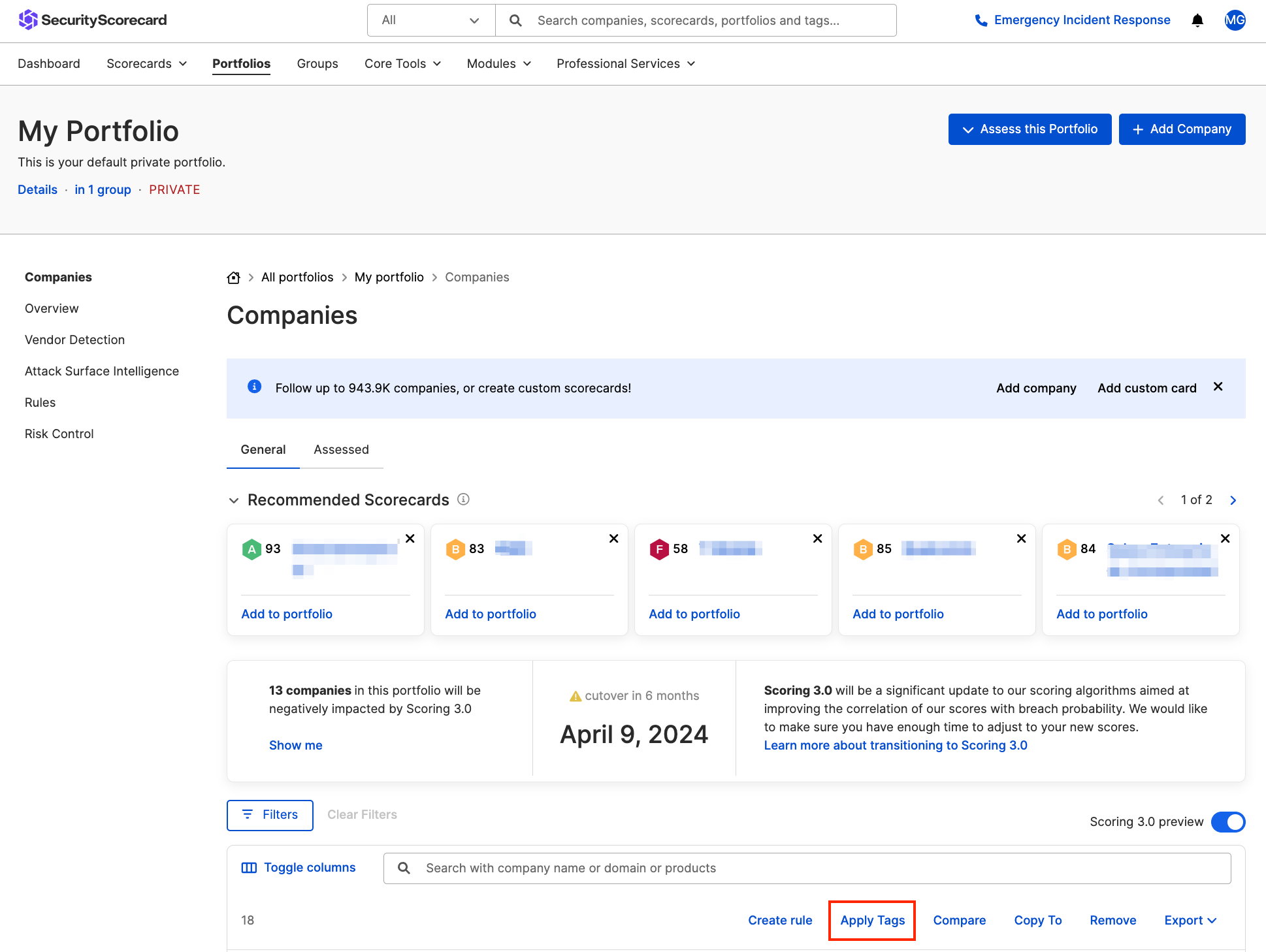The width and height of the screenshot is (1266, 952).
Task: Go to next recommended scorecards page
Action: tap(1233, 500)
